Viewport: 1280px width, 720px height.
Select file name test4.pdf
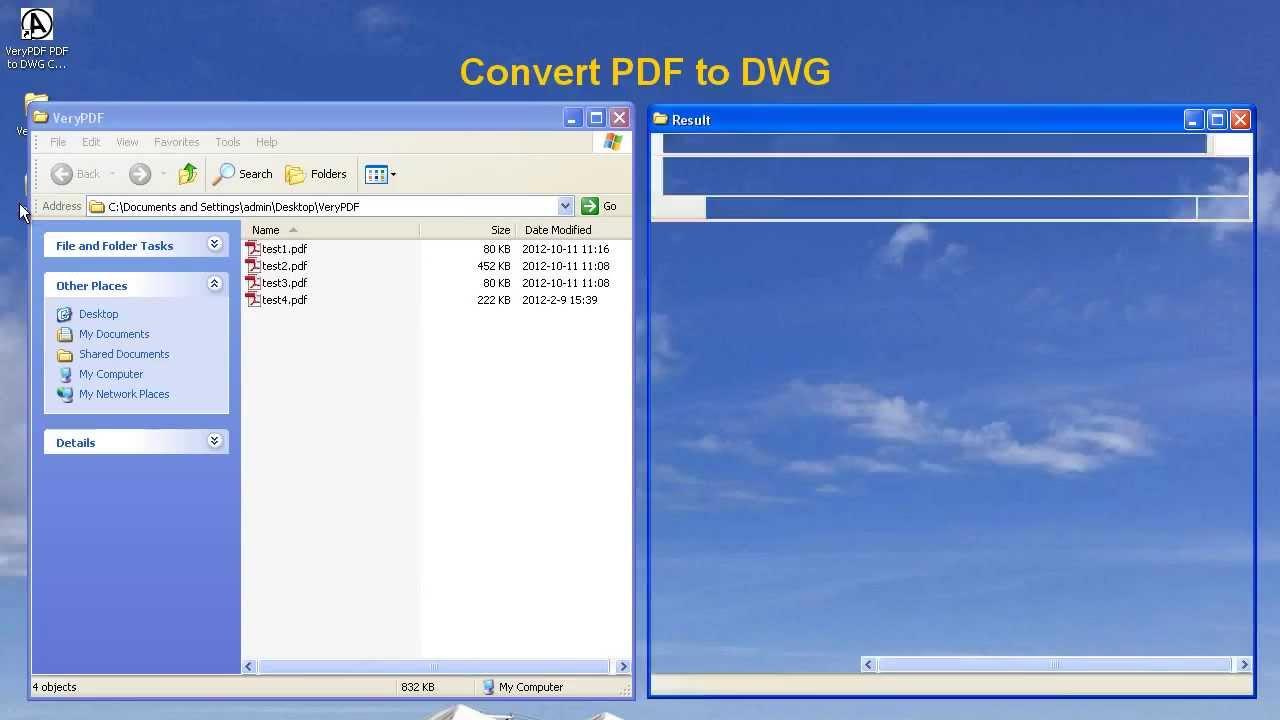point(285,300)
